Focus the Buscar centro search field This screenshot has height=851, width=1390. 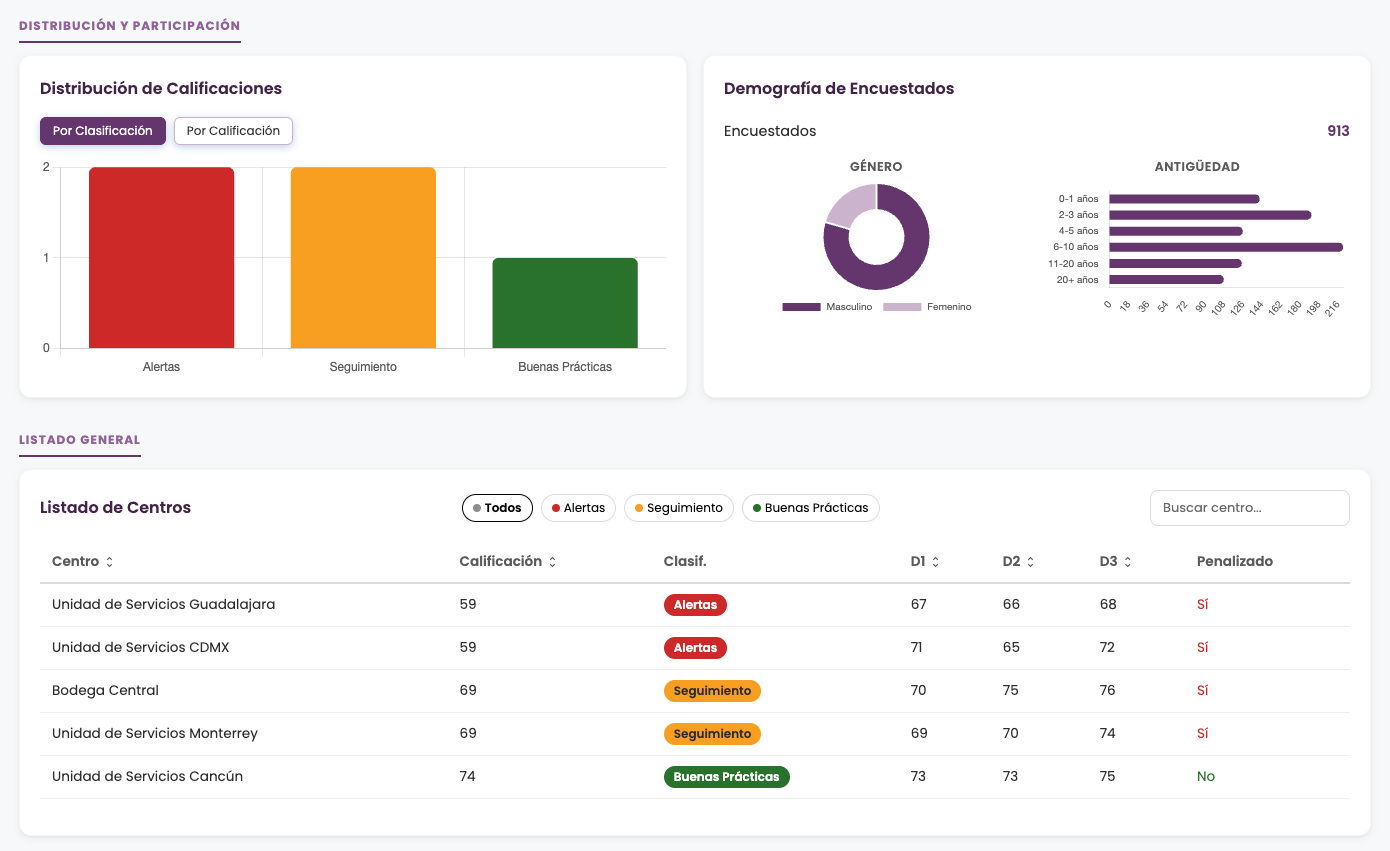(1249, 508)
